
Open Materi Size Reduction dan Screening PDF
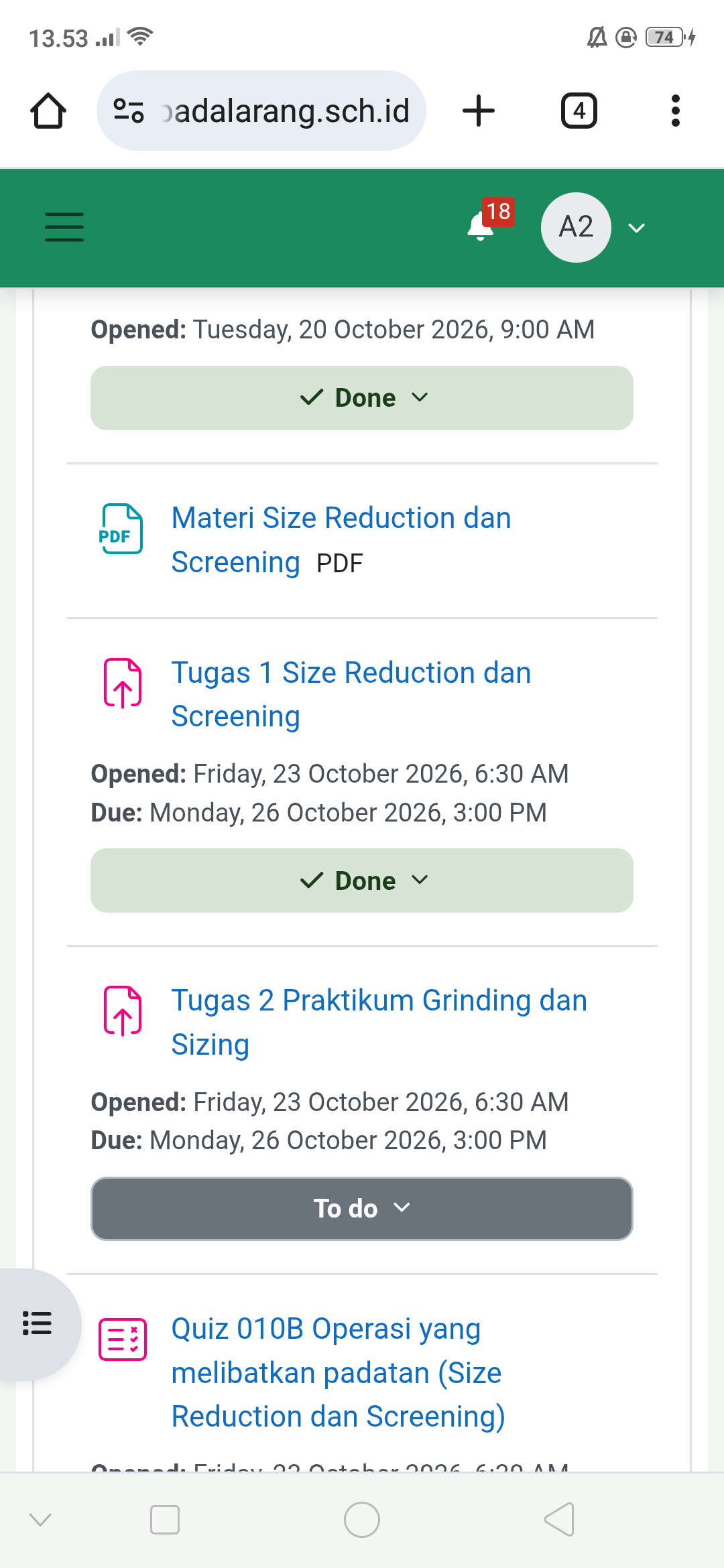point(341,540)
